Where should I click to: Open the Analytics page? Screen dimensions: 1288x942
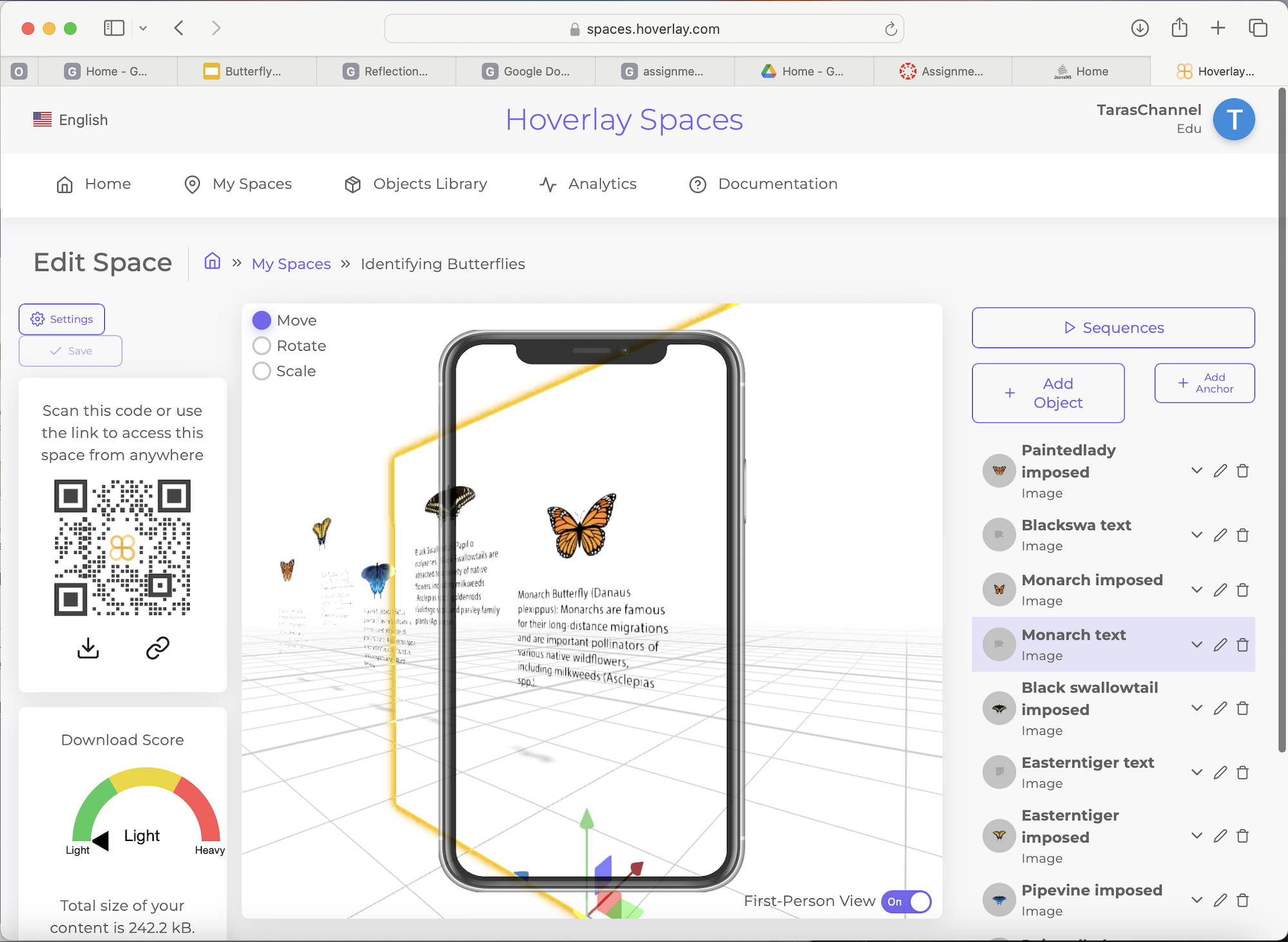pyautogui.click(x=588, y=184)
